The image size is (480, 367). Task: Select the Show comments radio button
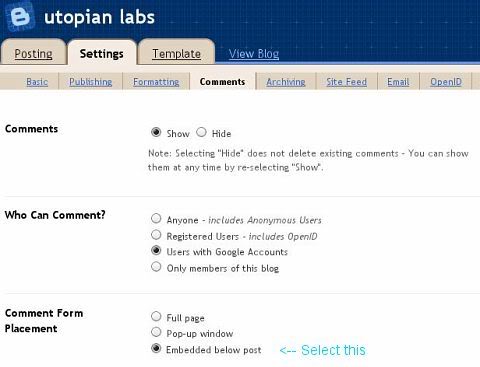pyautogui.click(x=156, y=132)
